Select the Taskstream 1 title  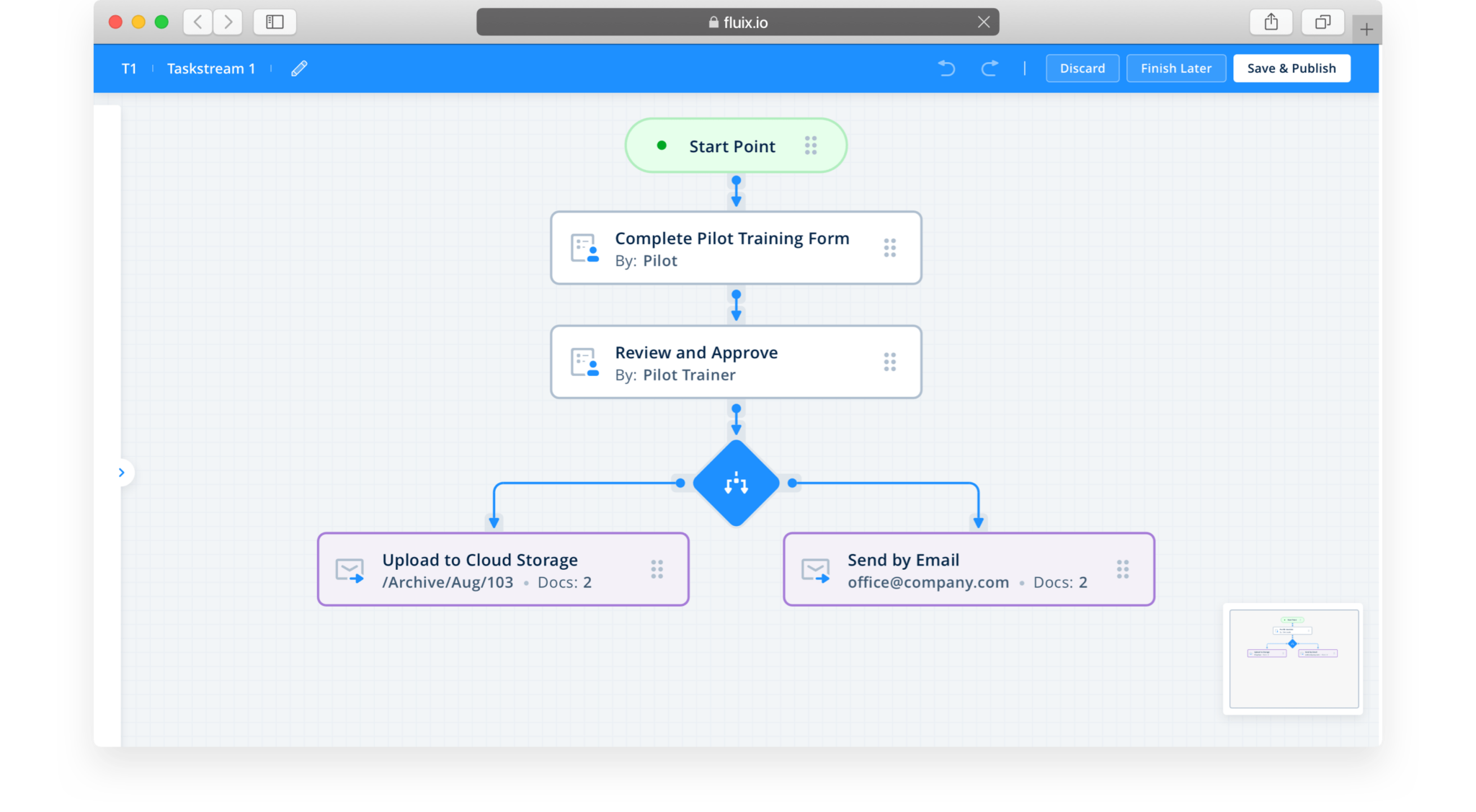point(211,68)
